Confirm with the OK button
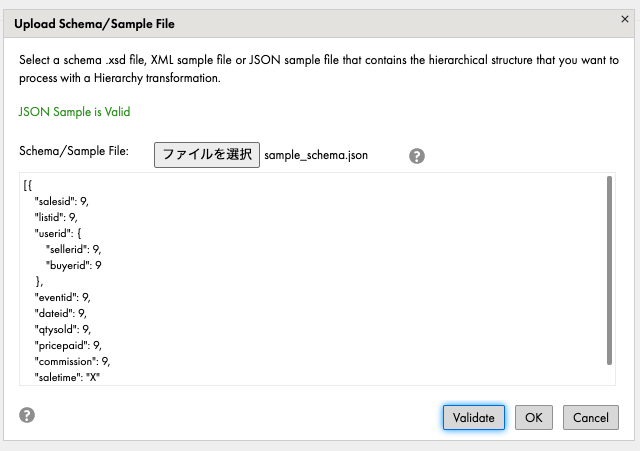Image resolution: width=640 pixels, height=451 pixels. pos(533,418)
